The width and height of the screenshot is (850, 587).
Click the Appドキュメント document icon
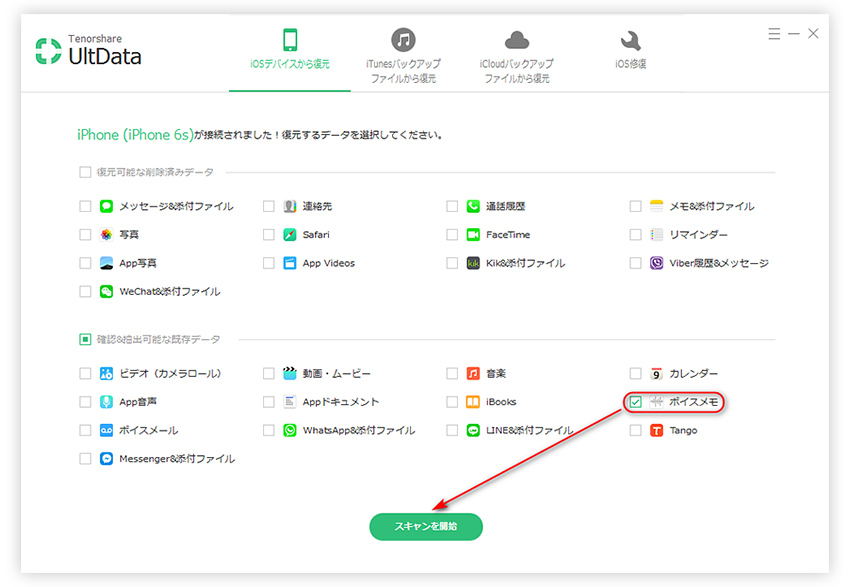point(289,402)
